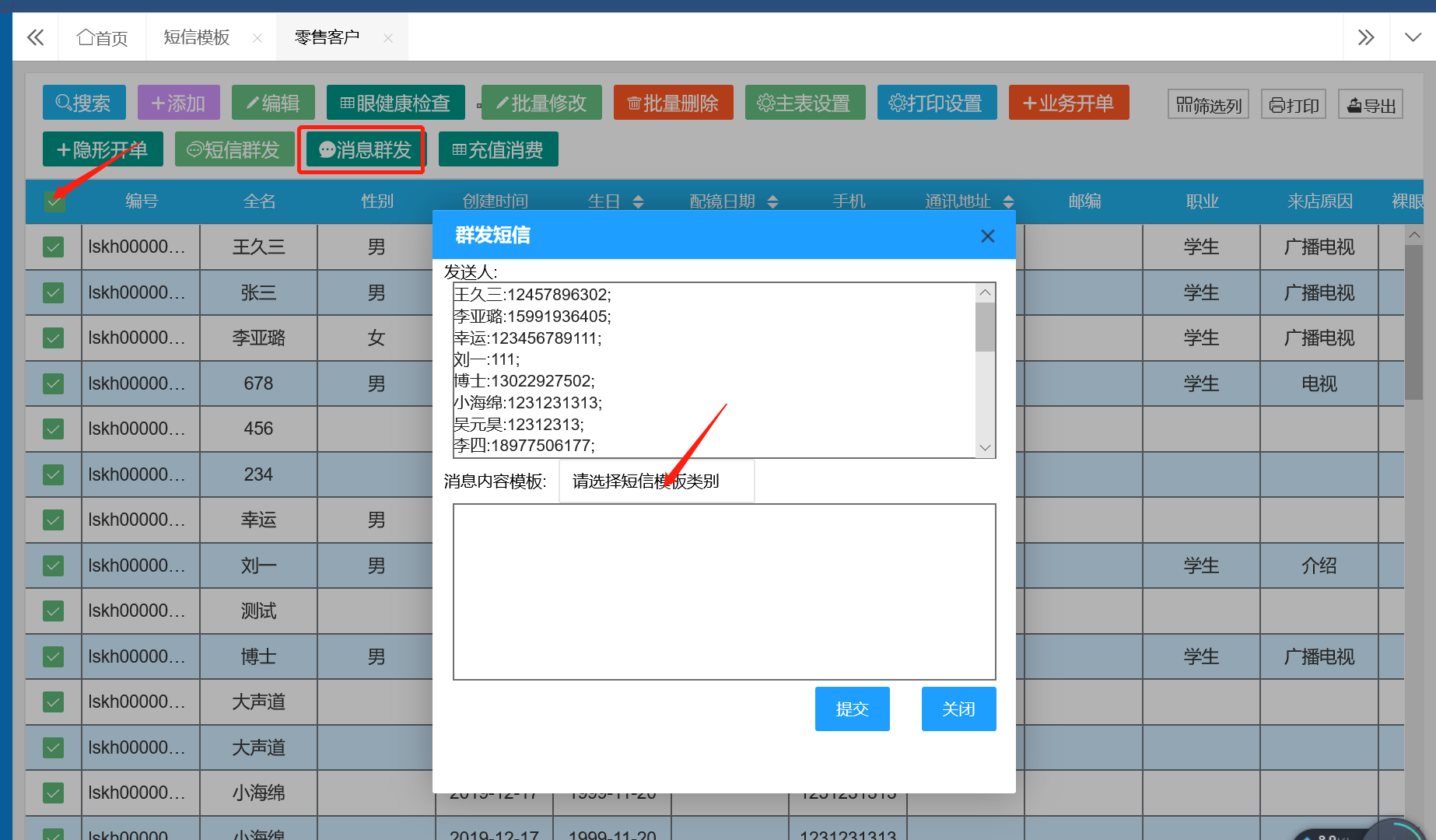Click the 电视 cell in row 678

(1319, 383)
